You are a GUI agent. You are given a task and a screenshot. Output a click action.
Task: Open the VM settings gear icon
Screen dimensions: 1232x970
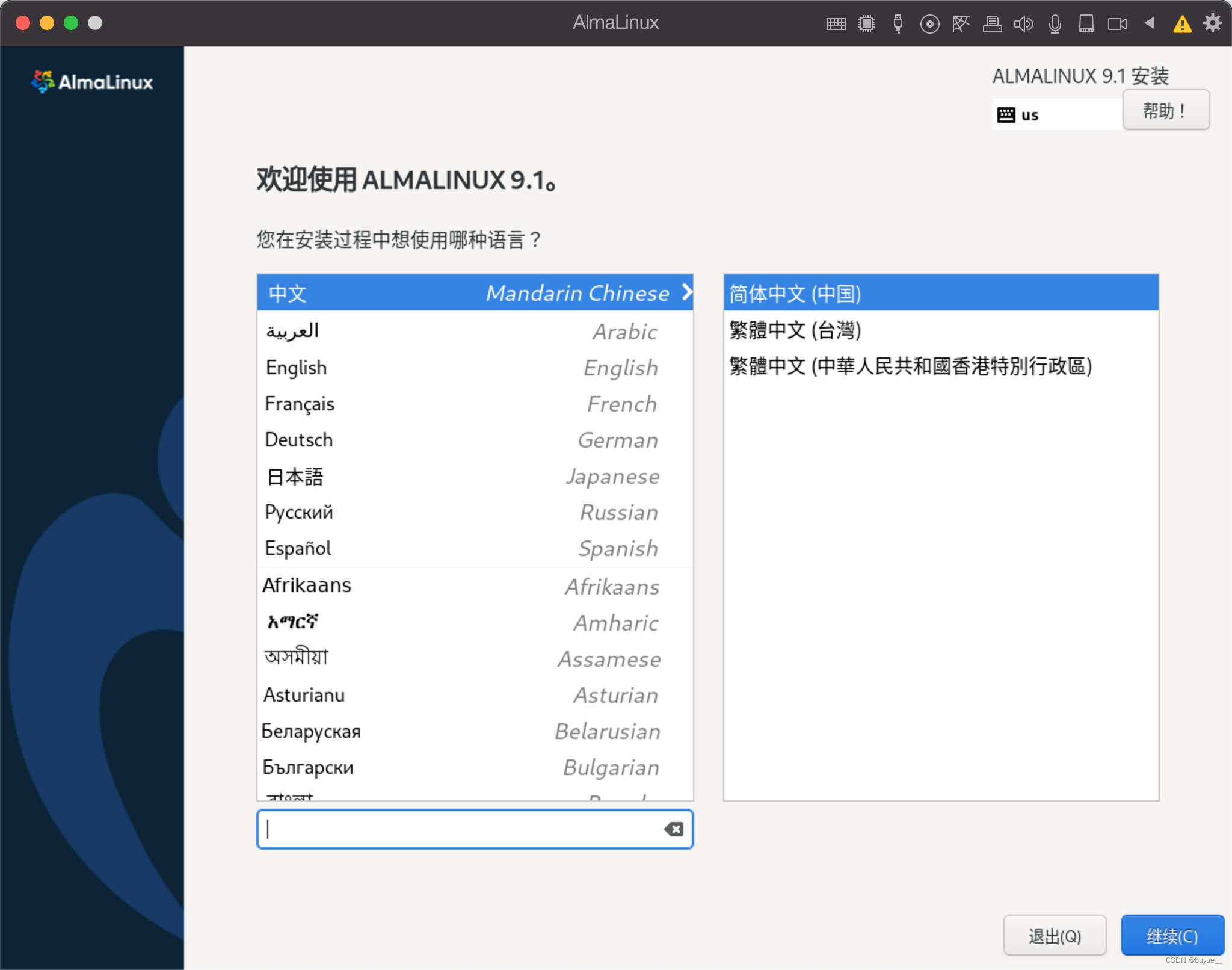click(x=1212, y=23)
